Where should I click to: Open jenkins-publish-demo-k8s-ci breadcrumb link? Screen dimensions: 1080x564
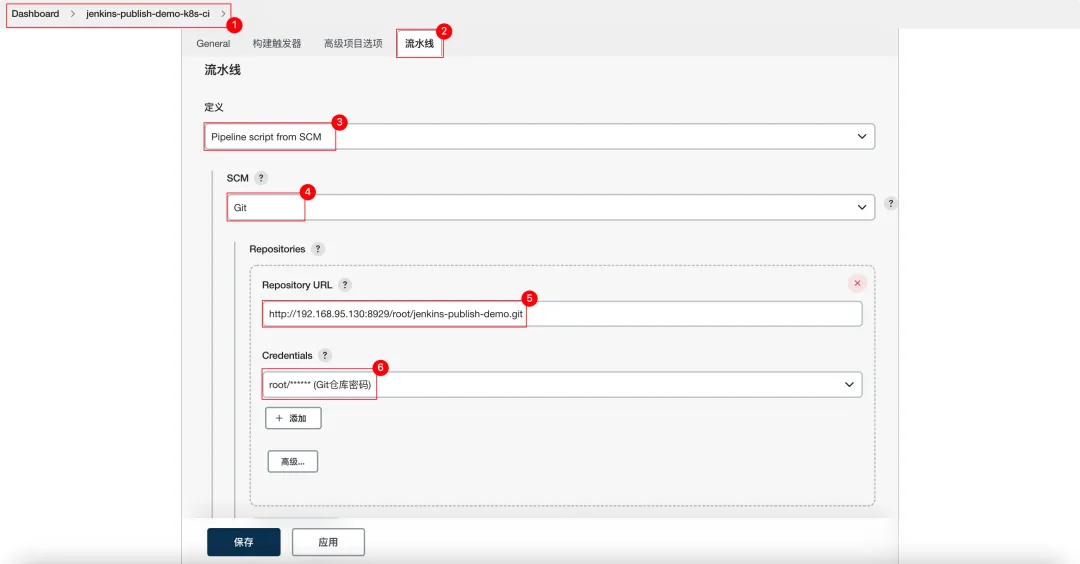[x=147, y=14]
